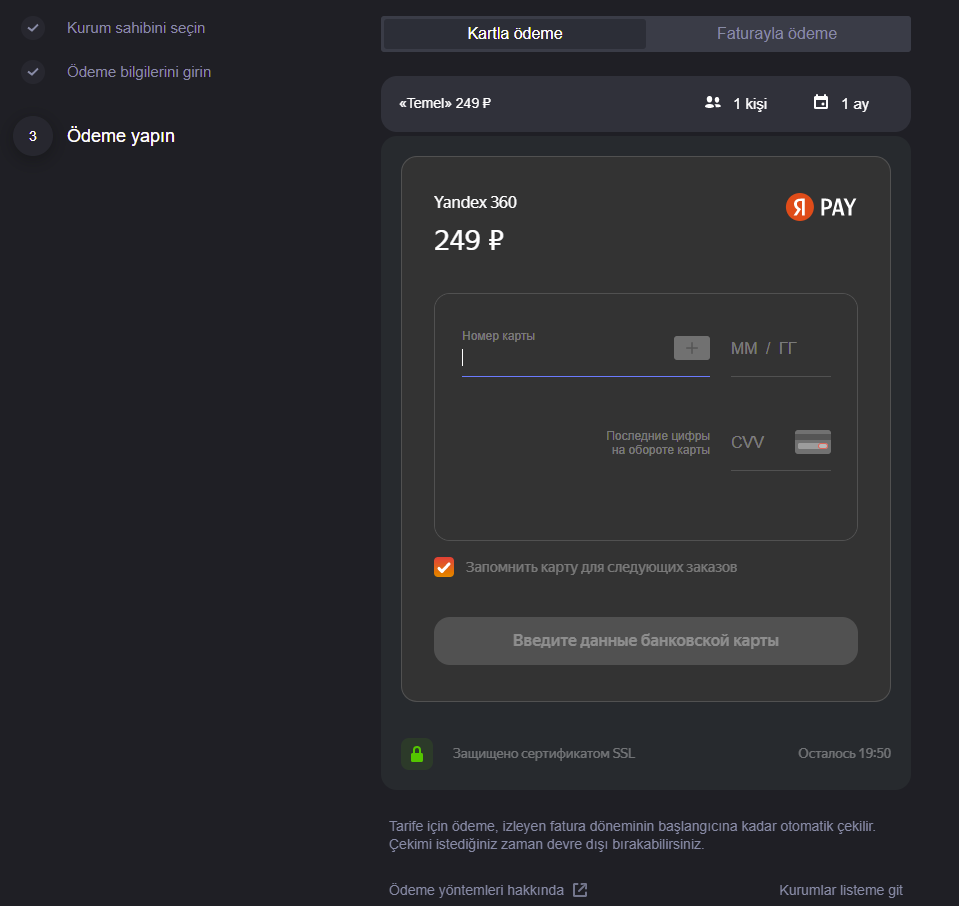The image size is (959, 906).
Task: Select the Ödeme yapın step
Action: point(120,136)
